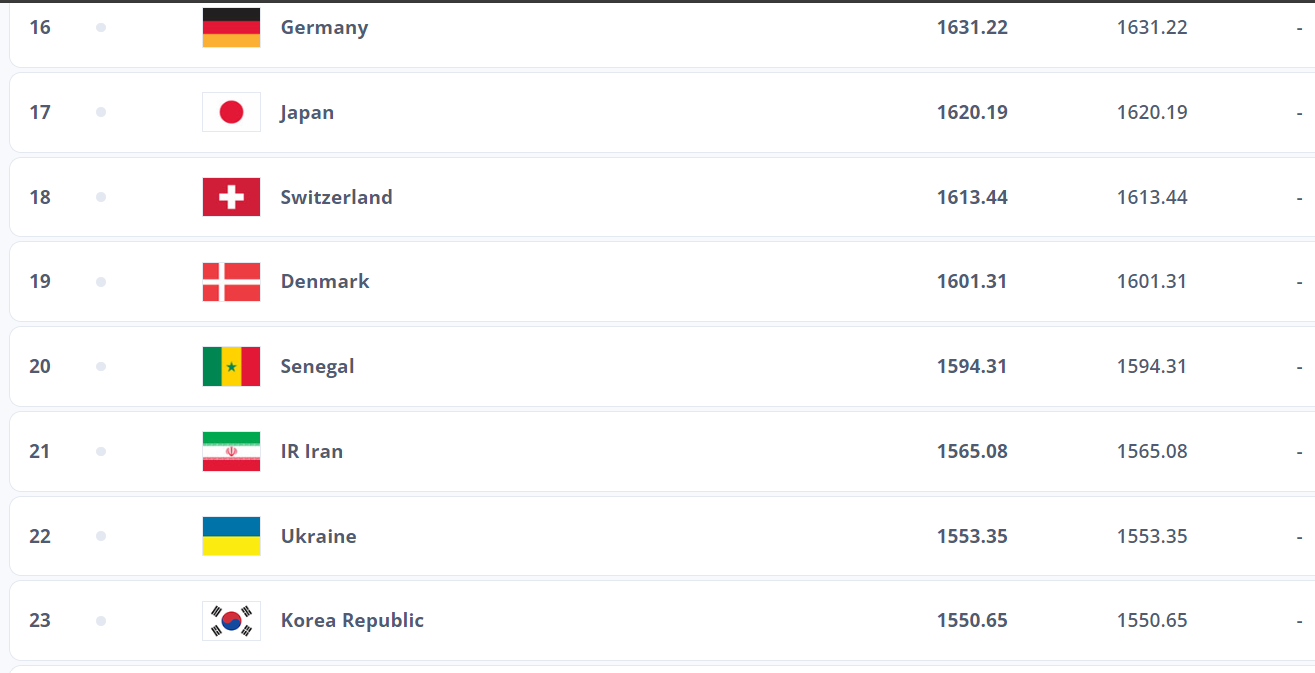
Task: Open the Japan team link
Action: 307,112
